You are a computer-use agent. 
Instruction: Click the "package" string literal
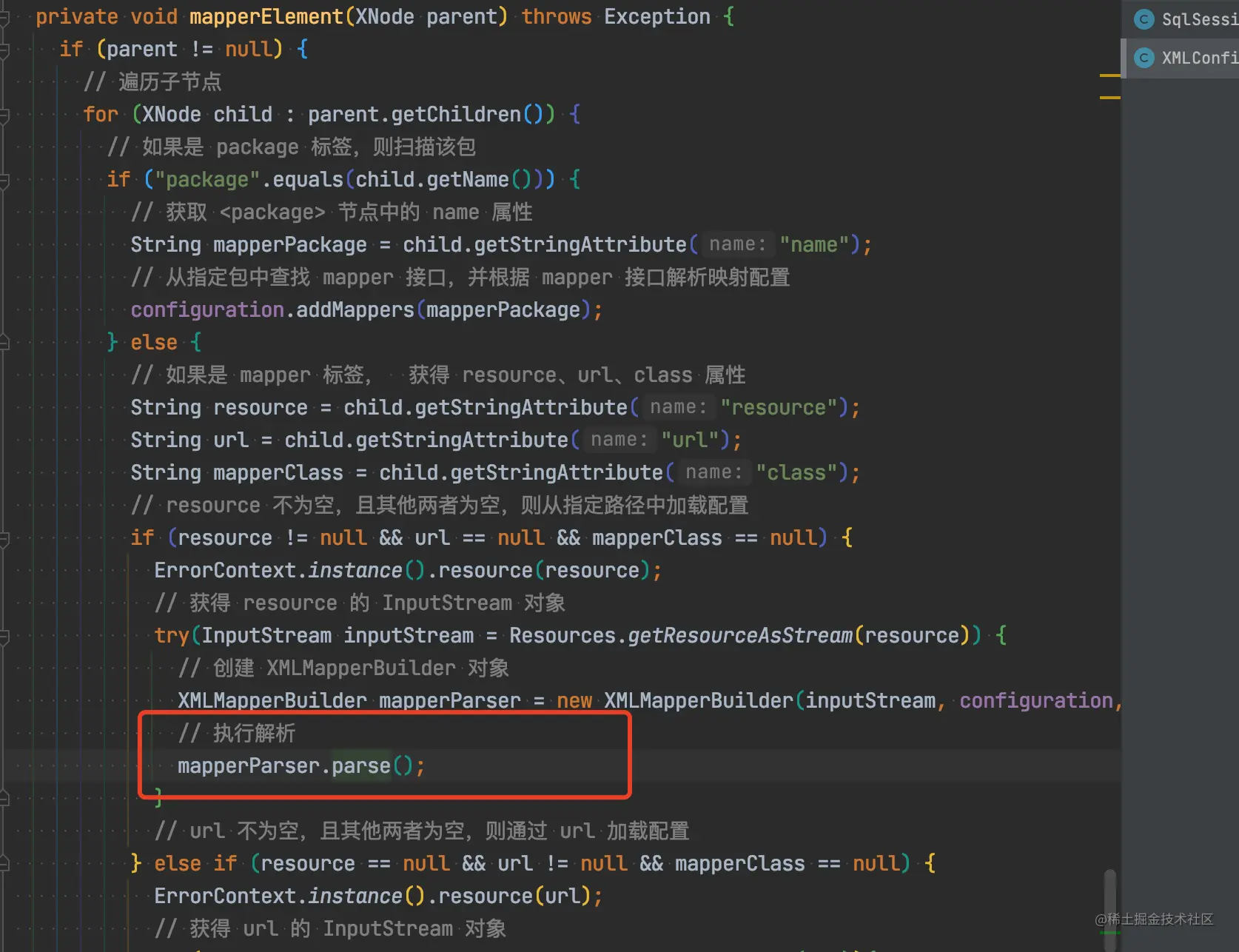(207, 180)
